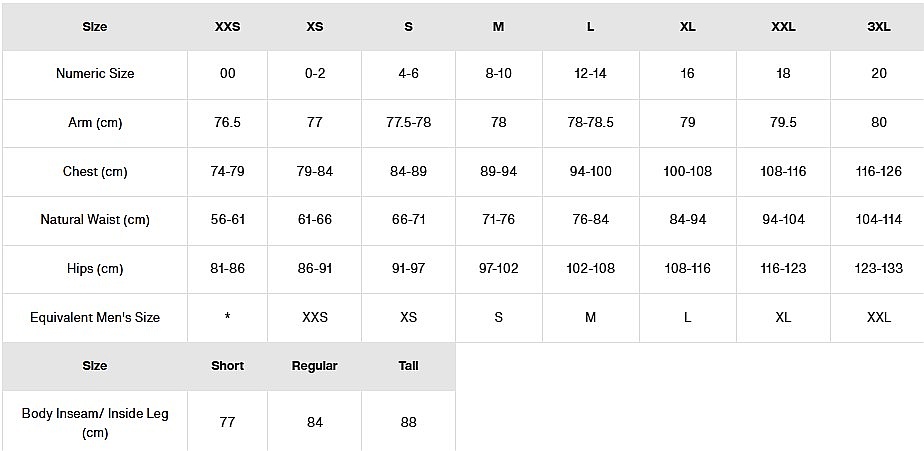Select the 88 Tall inseam value

(x=408, y=423)
